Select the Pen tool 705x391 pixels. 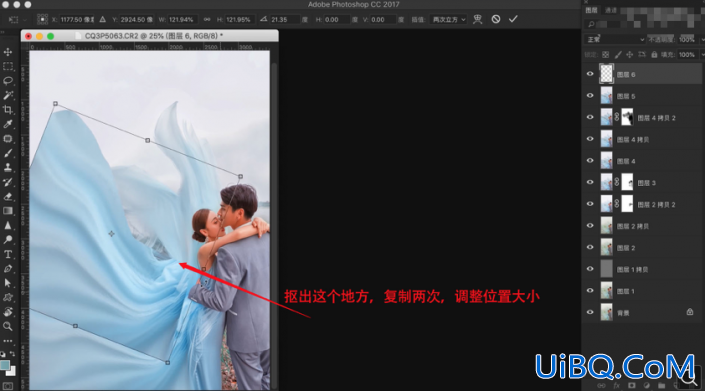8,269
